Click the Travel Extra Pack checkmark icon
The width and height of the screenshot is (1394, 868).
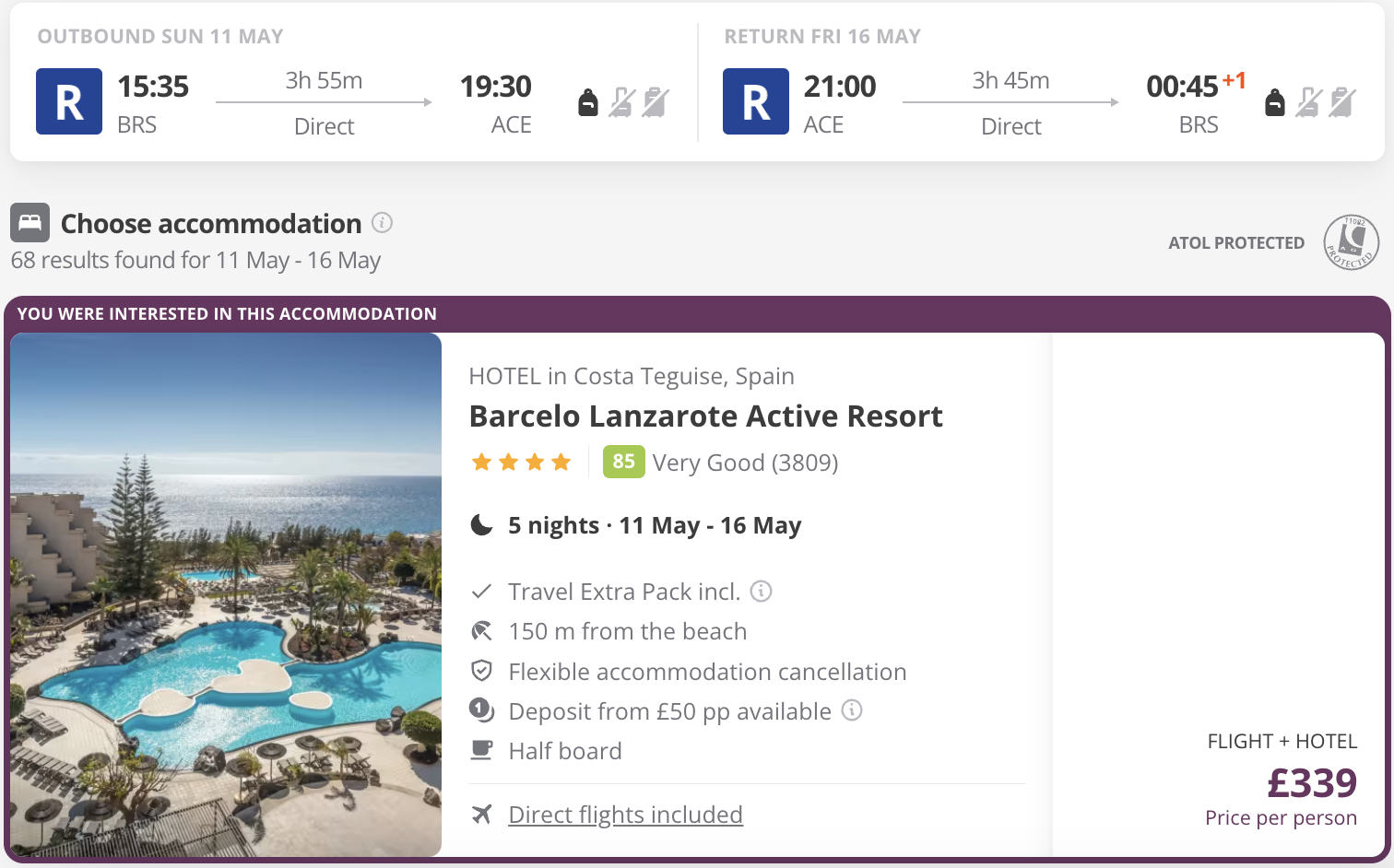point(481,592)
